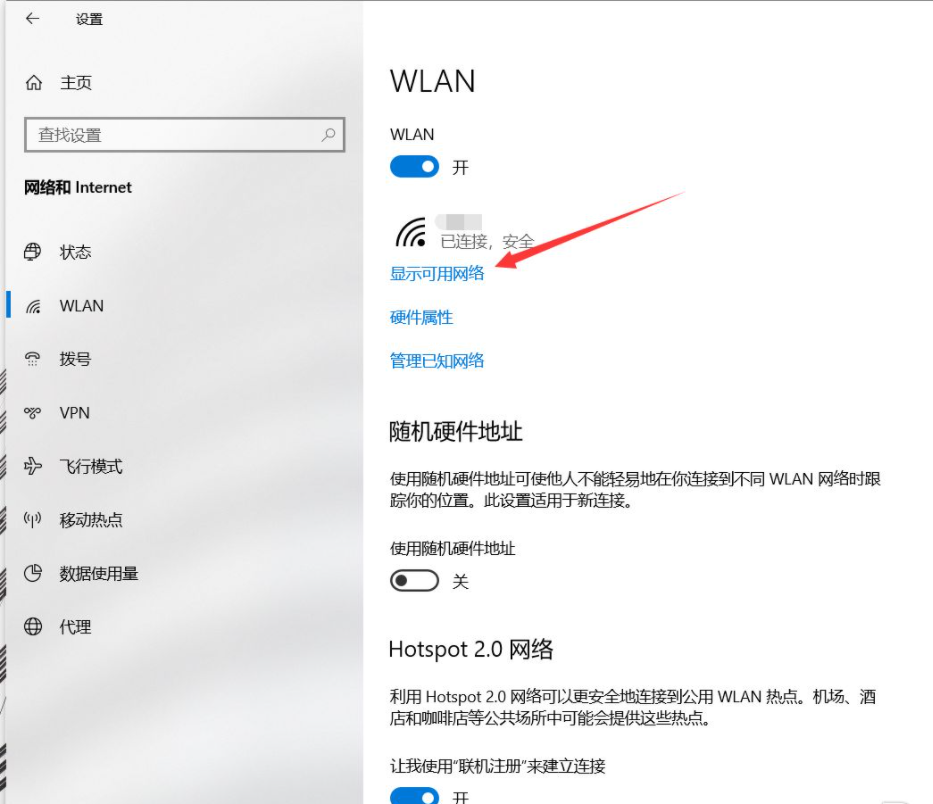Click the VPN icon in sidebar
933x804 pixels.
[x=33, y=412]
